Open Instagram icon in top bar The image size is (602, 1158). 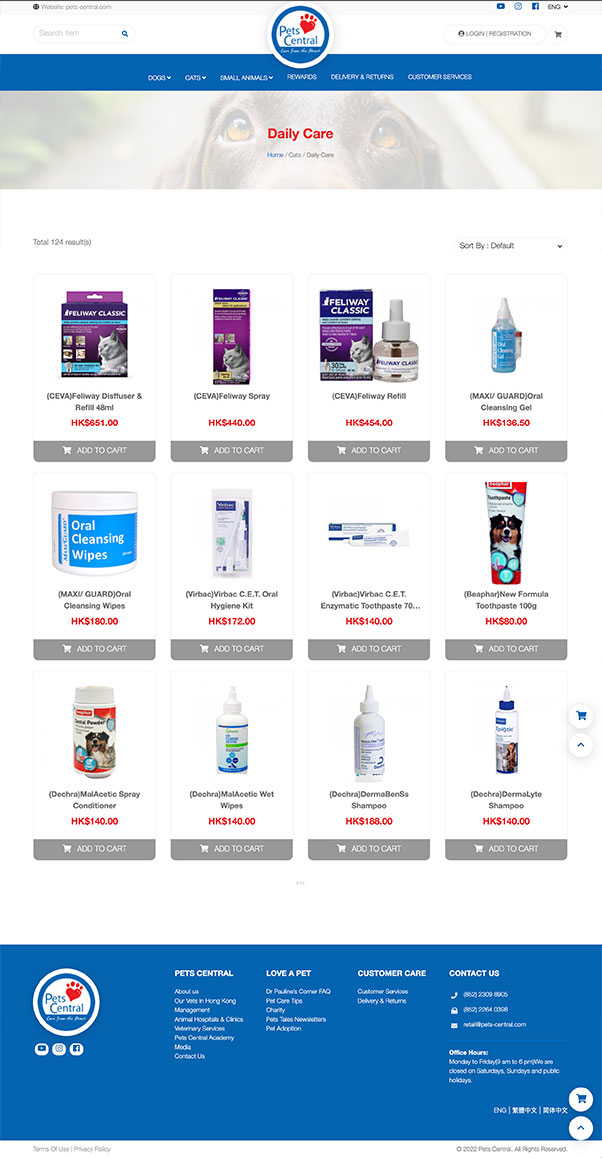[x=518, y=6]
